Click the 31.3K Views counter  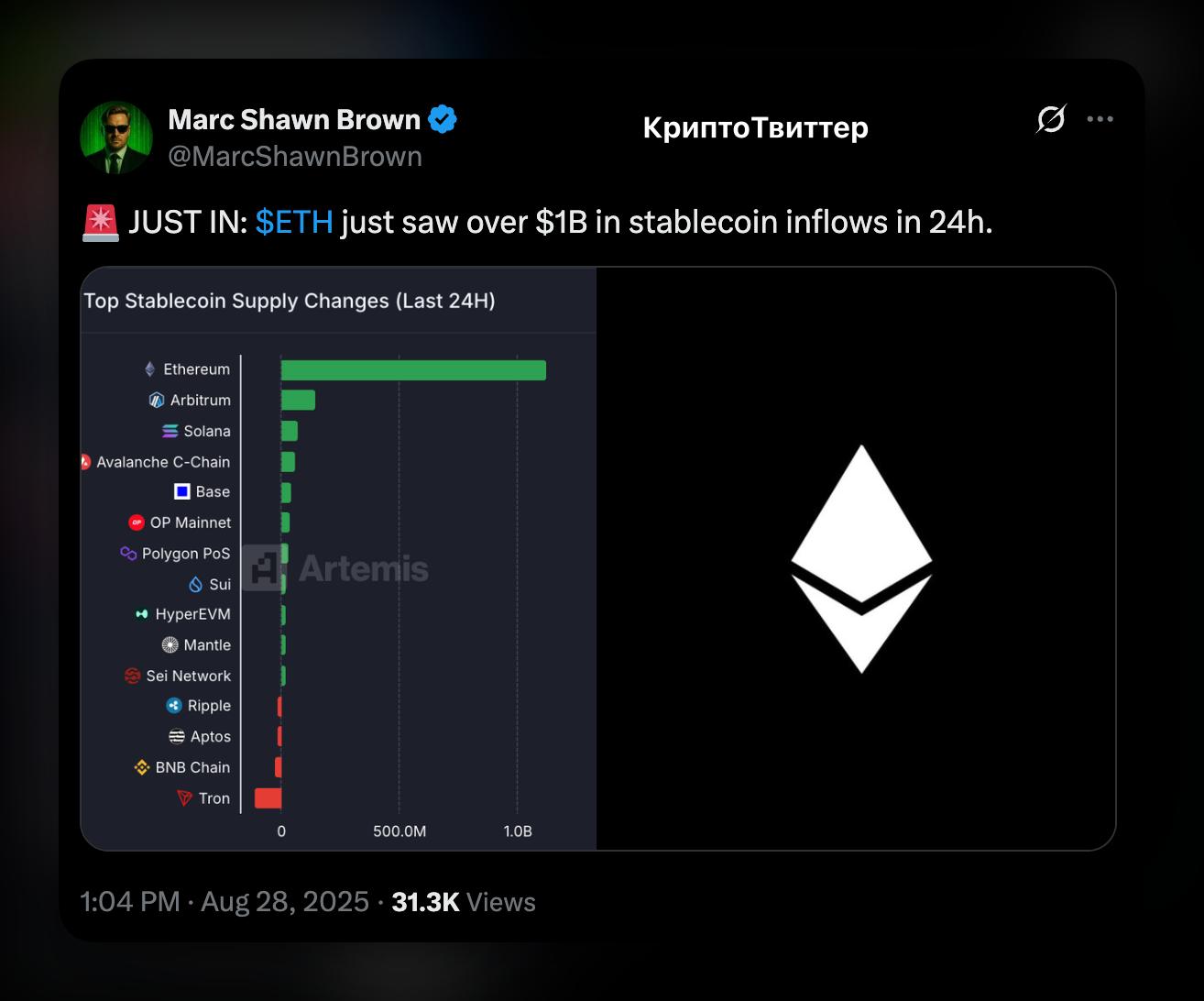click(464, 902)
